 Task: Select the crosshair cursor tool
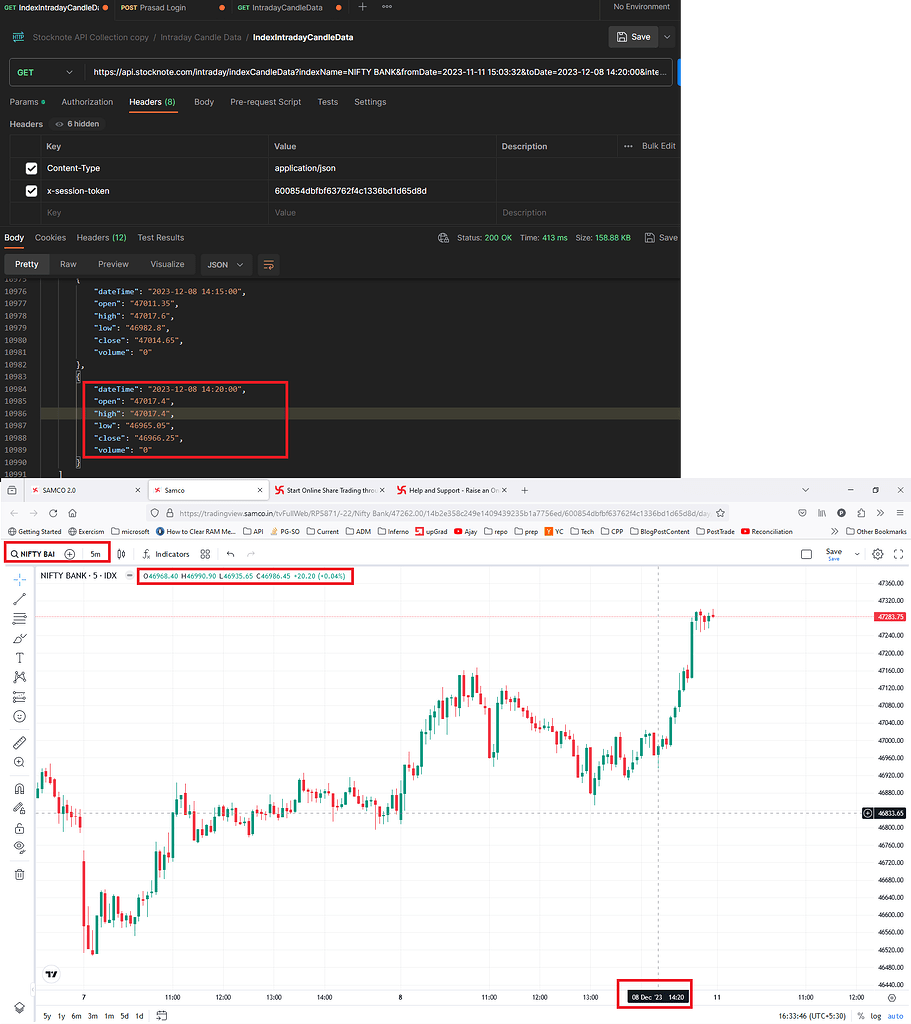click(19, 578)
